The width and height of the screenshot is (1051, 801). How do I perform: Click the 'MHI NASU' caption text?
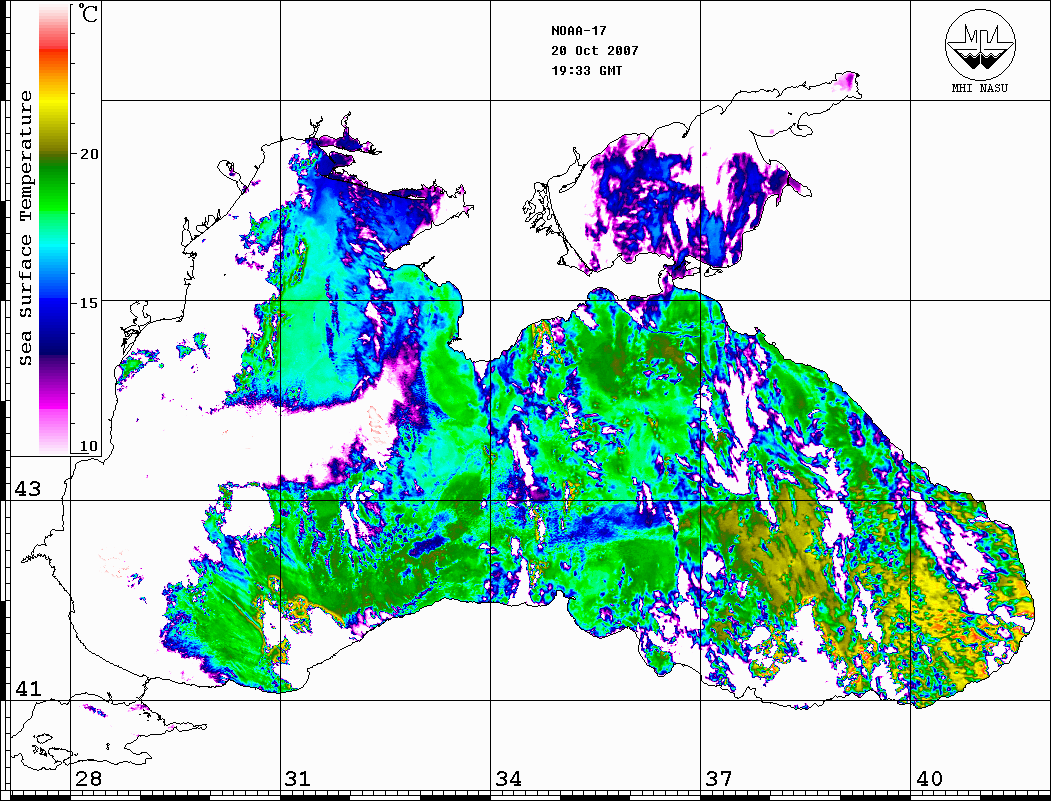coord(979,88)
